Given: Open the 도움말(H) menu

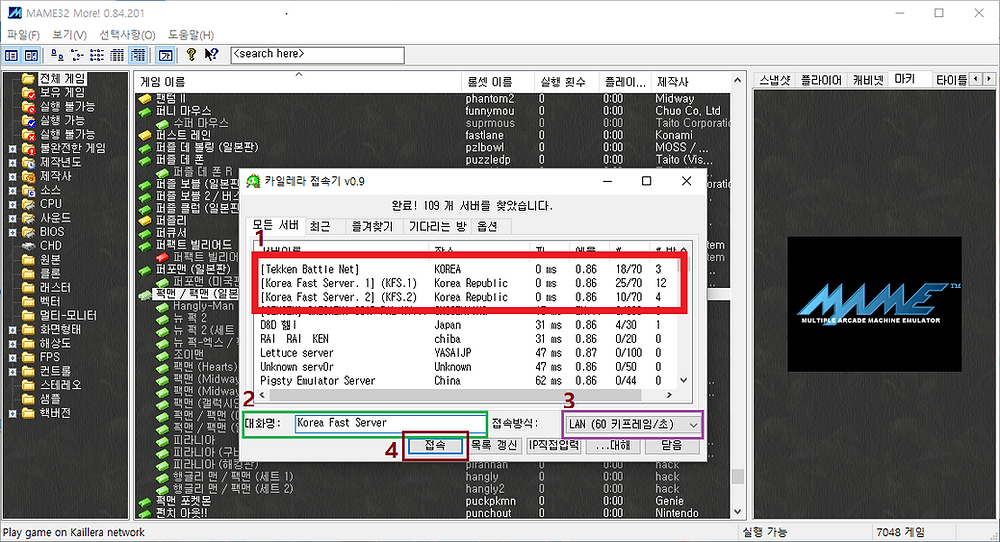Looking at the screenshot, I should tap(191, 34).
